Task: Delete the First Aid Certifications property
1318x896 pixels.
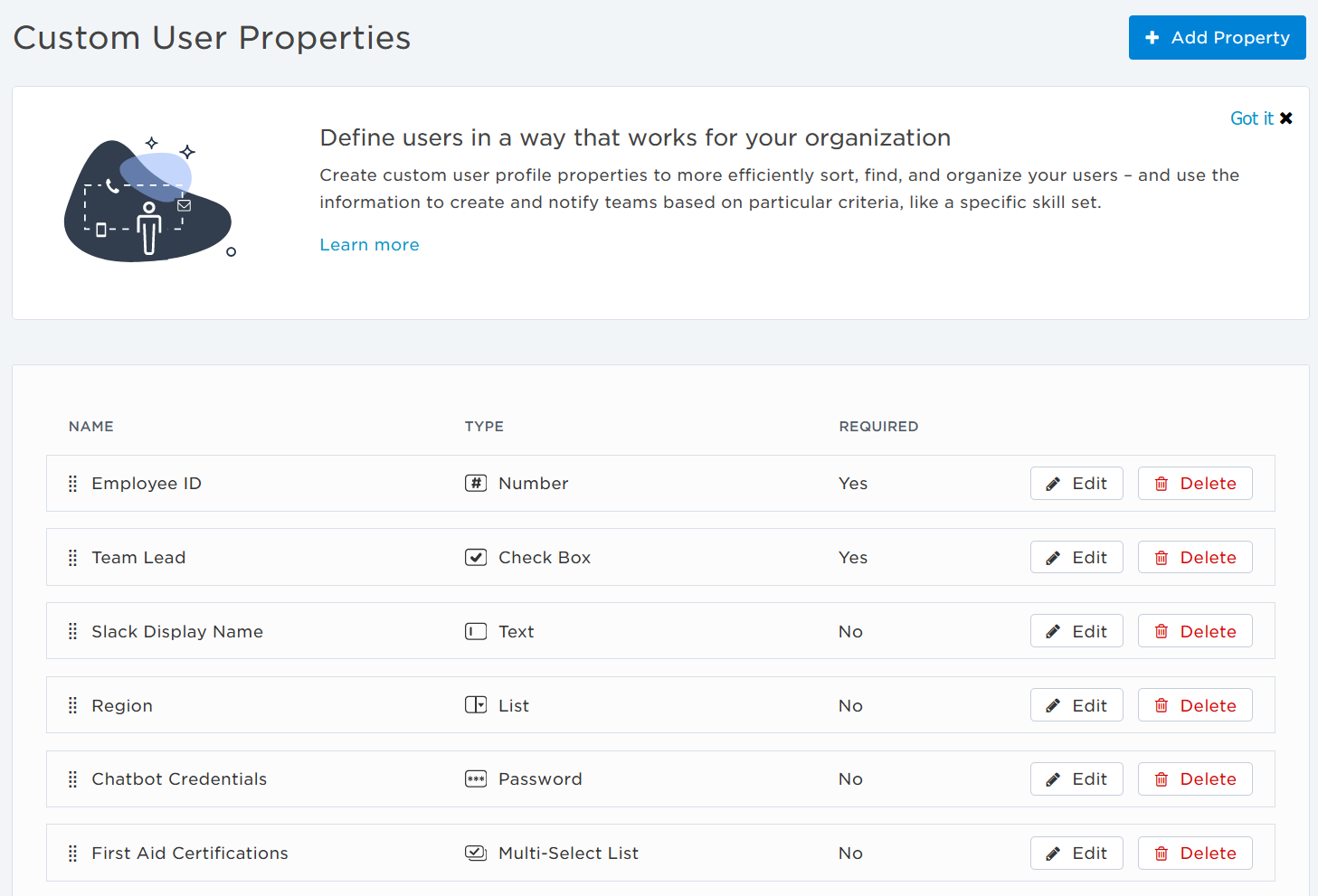Action: point(1195,853)
